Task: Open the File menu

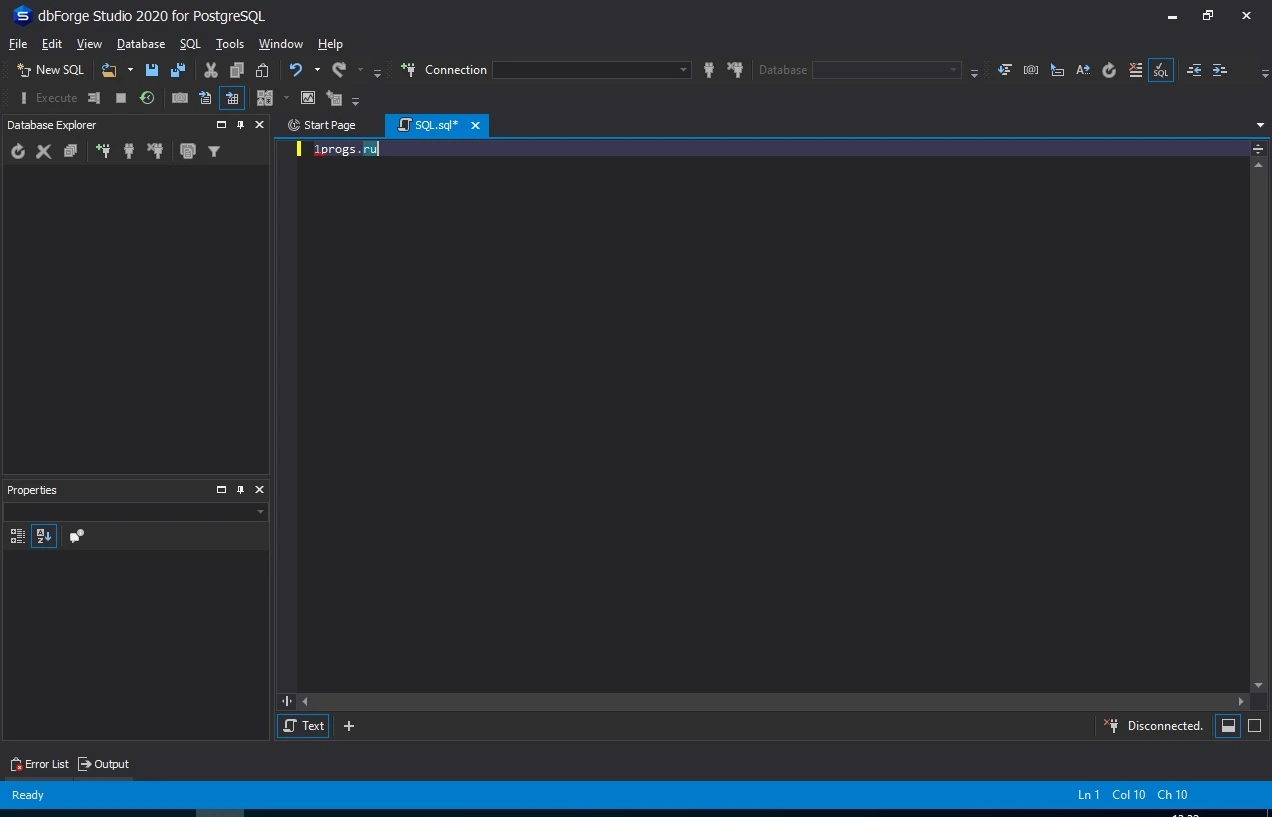Action: click(18, 44)
